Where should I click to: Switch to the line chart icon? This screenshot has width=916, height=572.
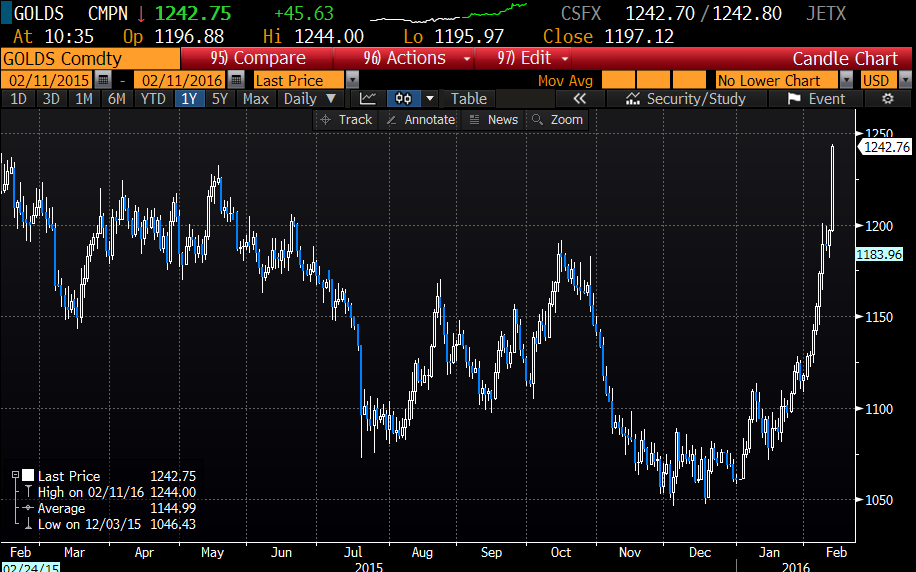click(x=368, y=98)
